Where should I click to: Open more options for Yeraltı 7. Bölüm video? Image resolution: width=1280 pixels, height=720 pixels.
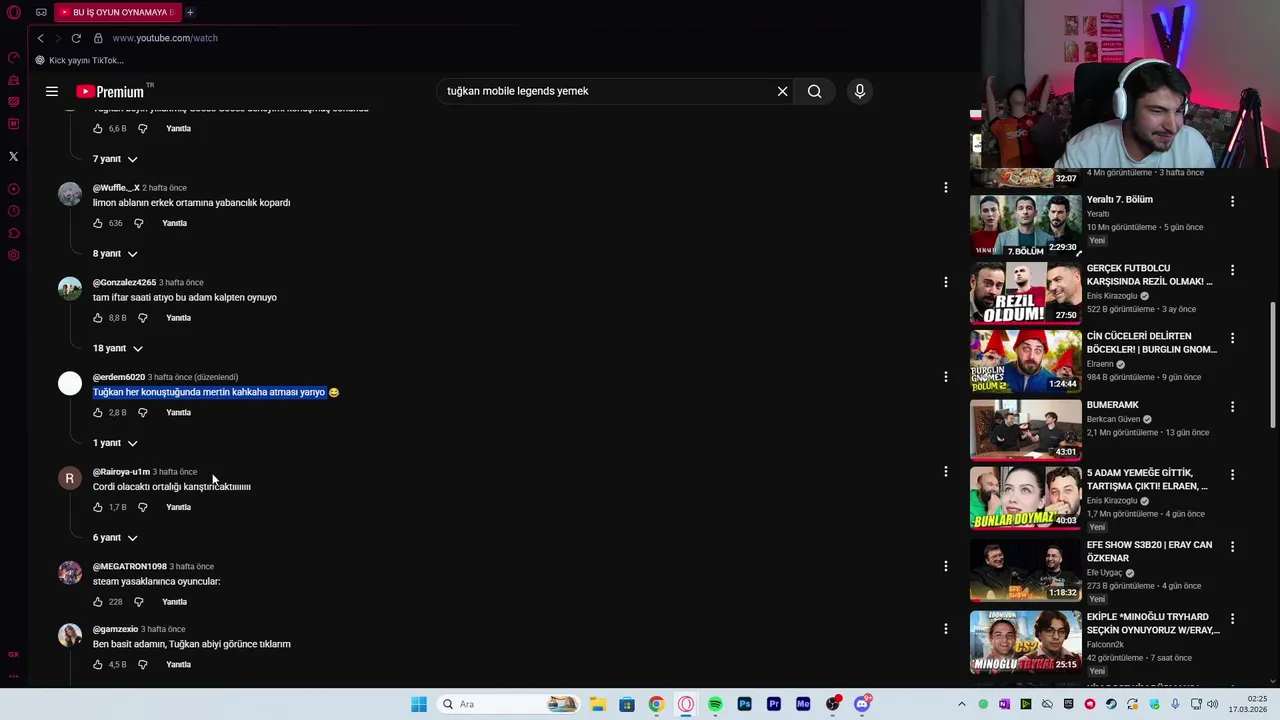(x=1232, y=201)
